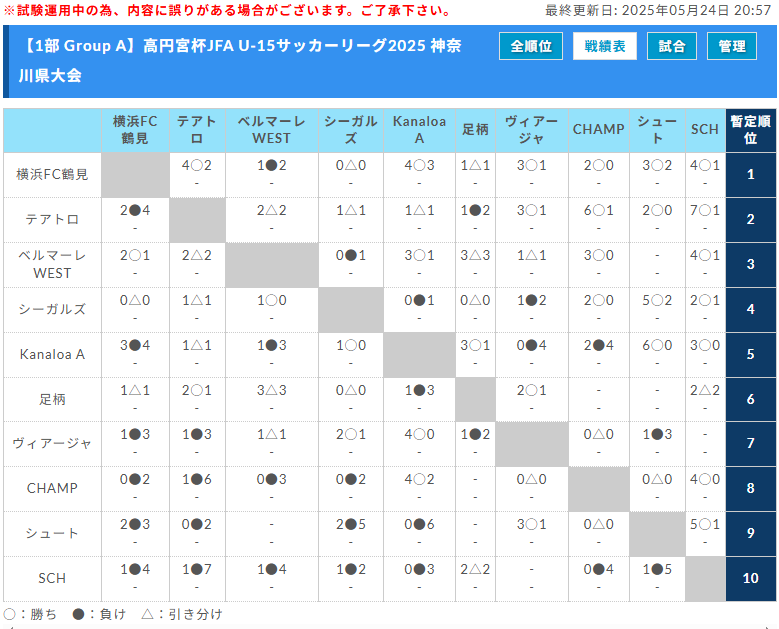Click the ヴィアージャ row label
The height and width of the screenshot is (629, 779).
tap(52, 444)
